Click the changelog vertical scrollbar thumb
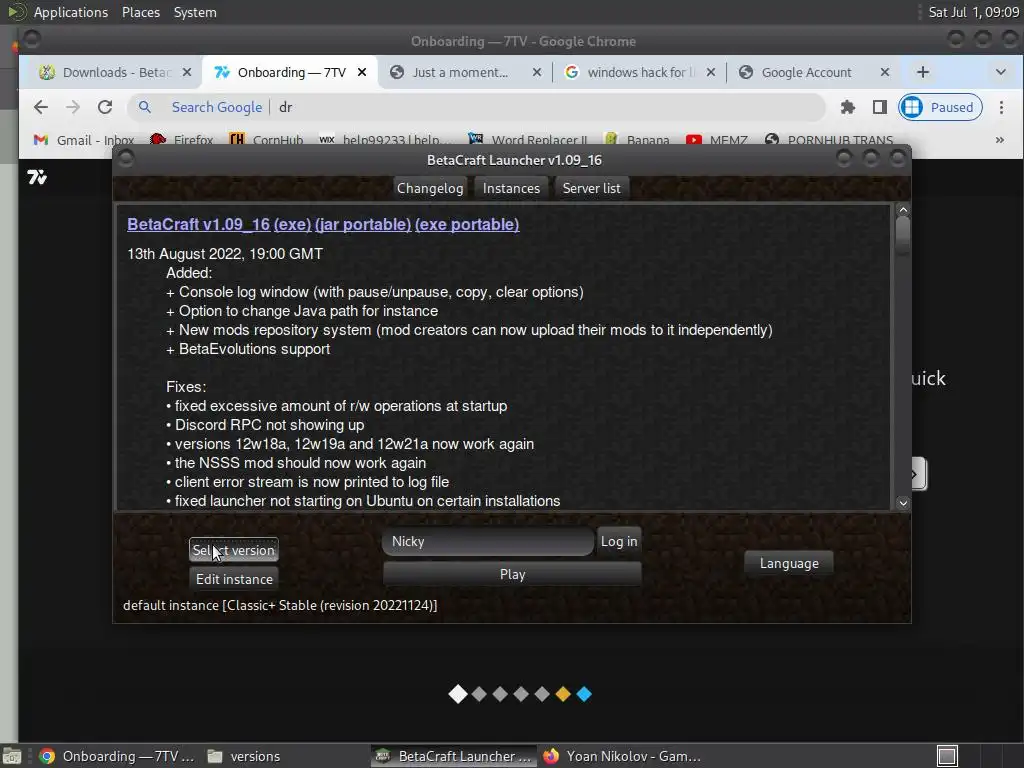 [903, 235]
